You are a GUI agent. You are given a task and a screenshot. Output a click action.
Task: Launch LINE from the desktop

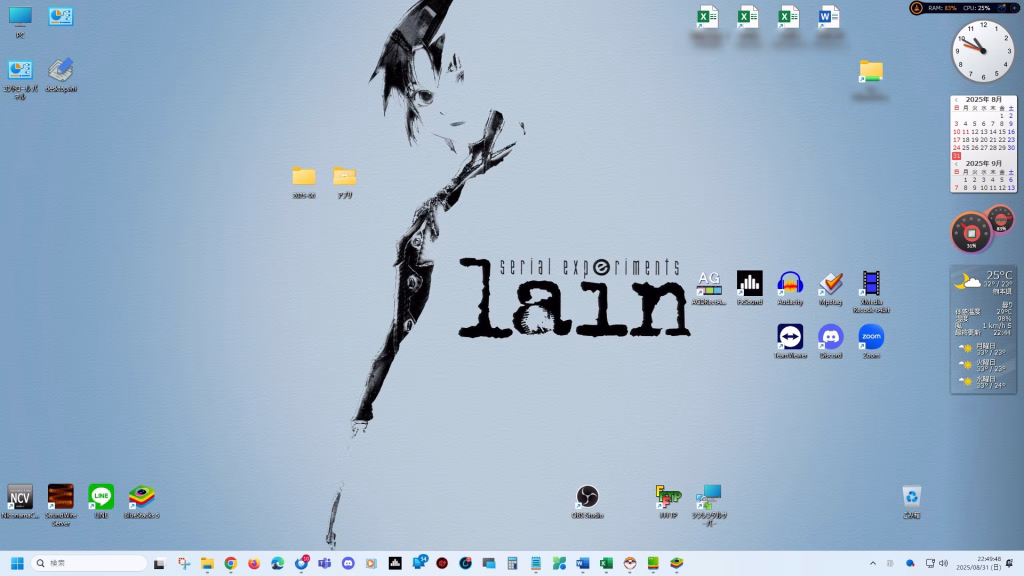pyautogui.click(x=101, y=501)
